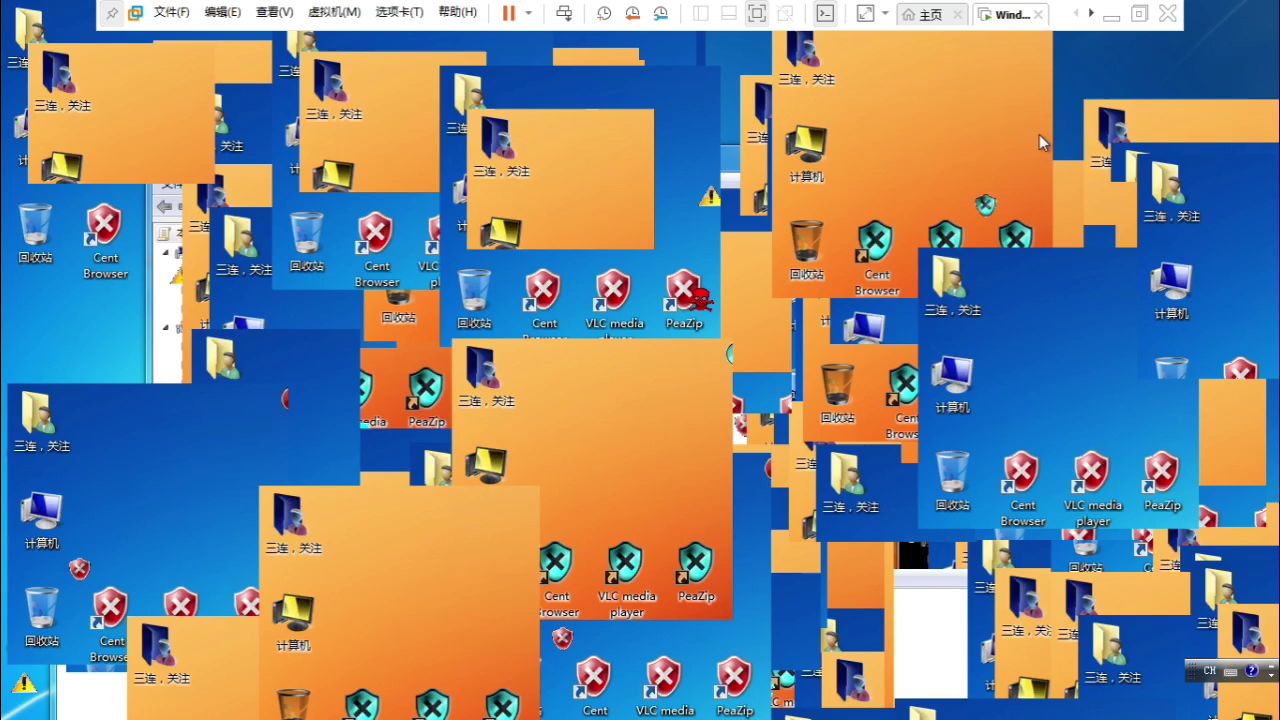Send Ctrl+Alt+Del to the guest

pos(565,13)
